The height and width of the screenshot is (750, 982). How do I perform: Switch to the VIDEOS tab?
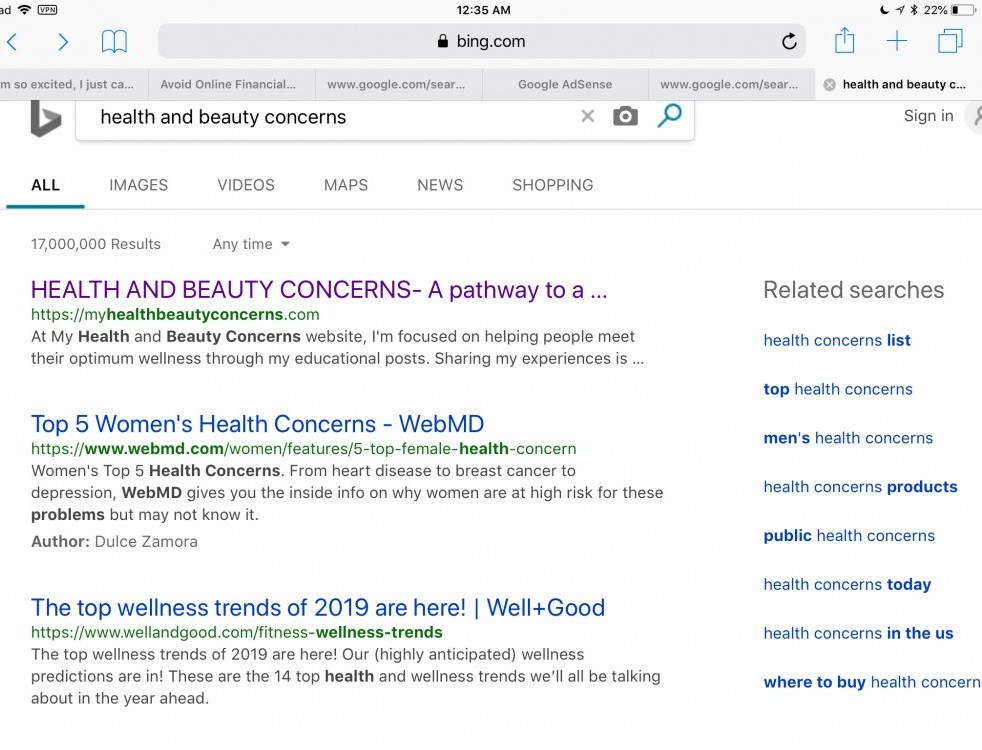click(x=246, y=185)
